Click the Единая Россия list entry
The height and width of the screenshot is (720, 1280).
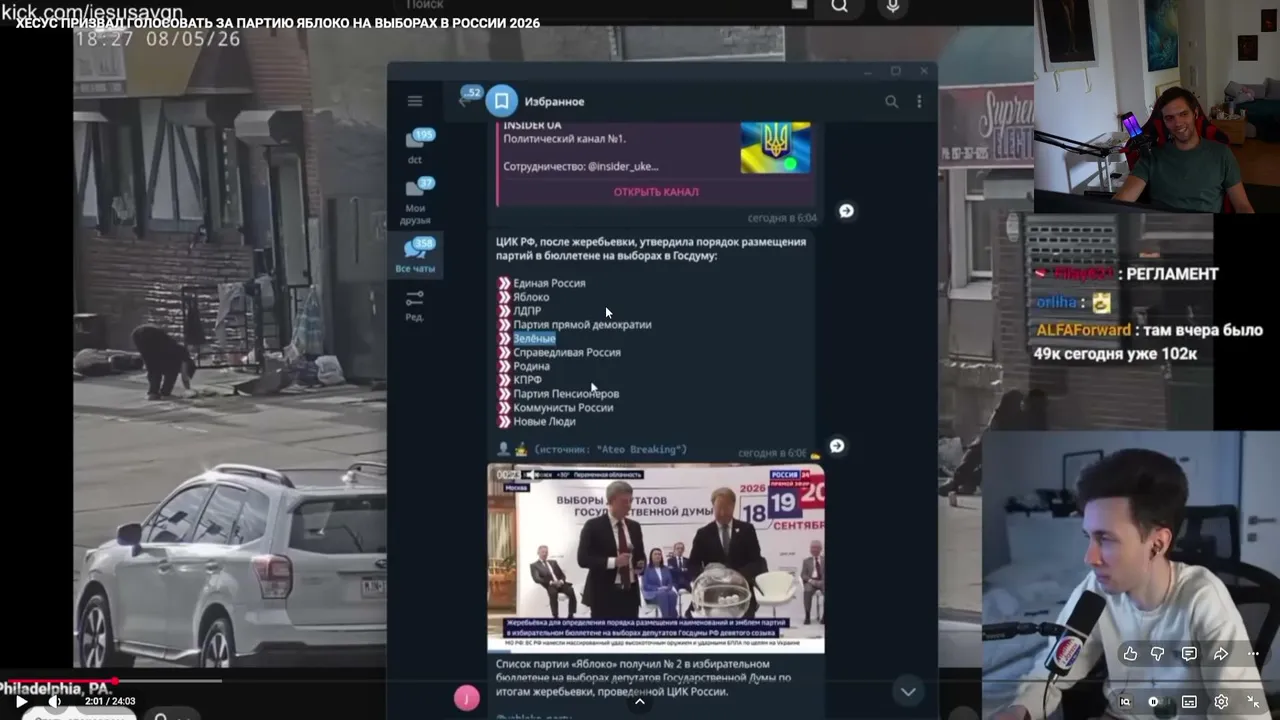coord(549,283)
